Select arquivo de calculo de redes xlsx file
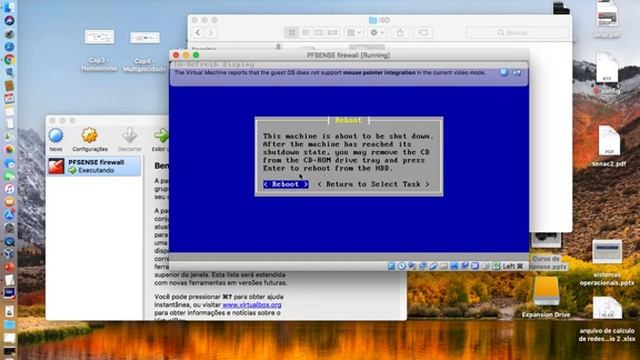 [x=607, y=320]
